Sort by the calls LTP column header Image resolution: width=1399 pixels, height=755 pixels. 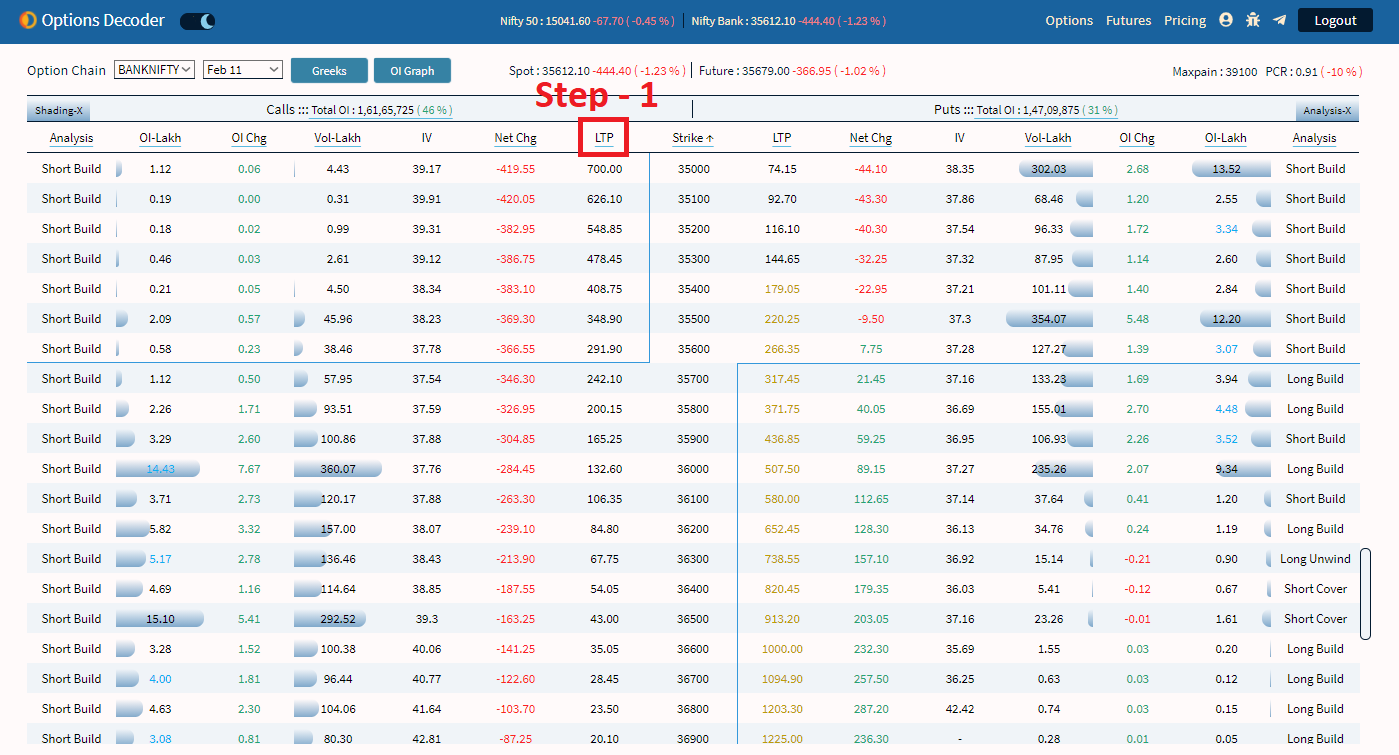point(604,138)
